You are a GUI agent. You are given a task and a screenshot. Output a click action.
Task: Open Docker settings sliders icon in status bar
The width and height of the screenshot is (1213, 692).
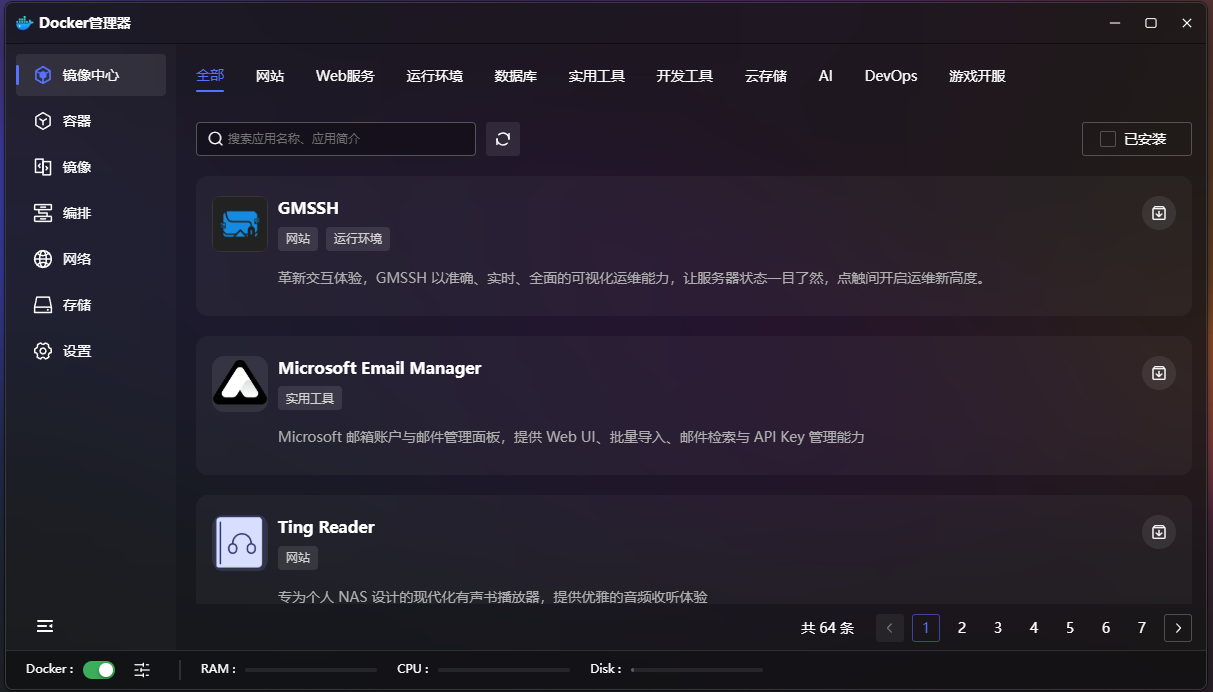click(142, 669)
